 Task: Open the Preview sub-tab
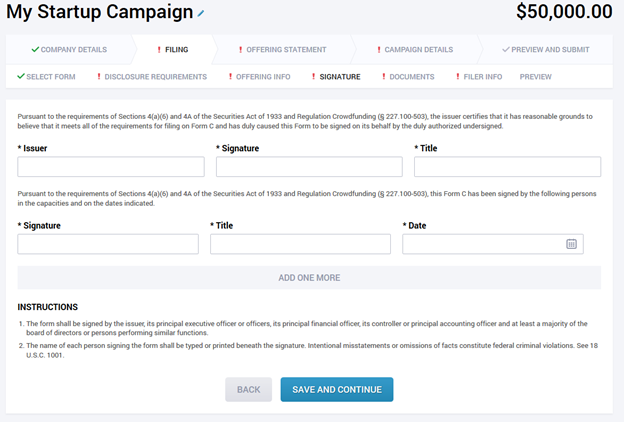click(x=535, y=77)
